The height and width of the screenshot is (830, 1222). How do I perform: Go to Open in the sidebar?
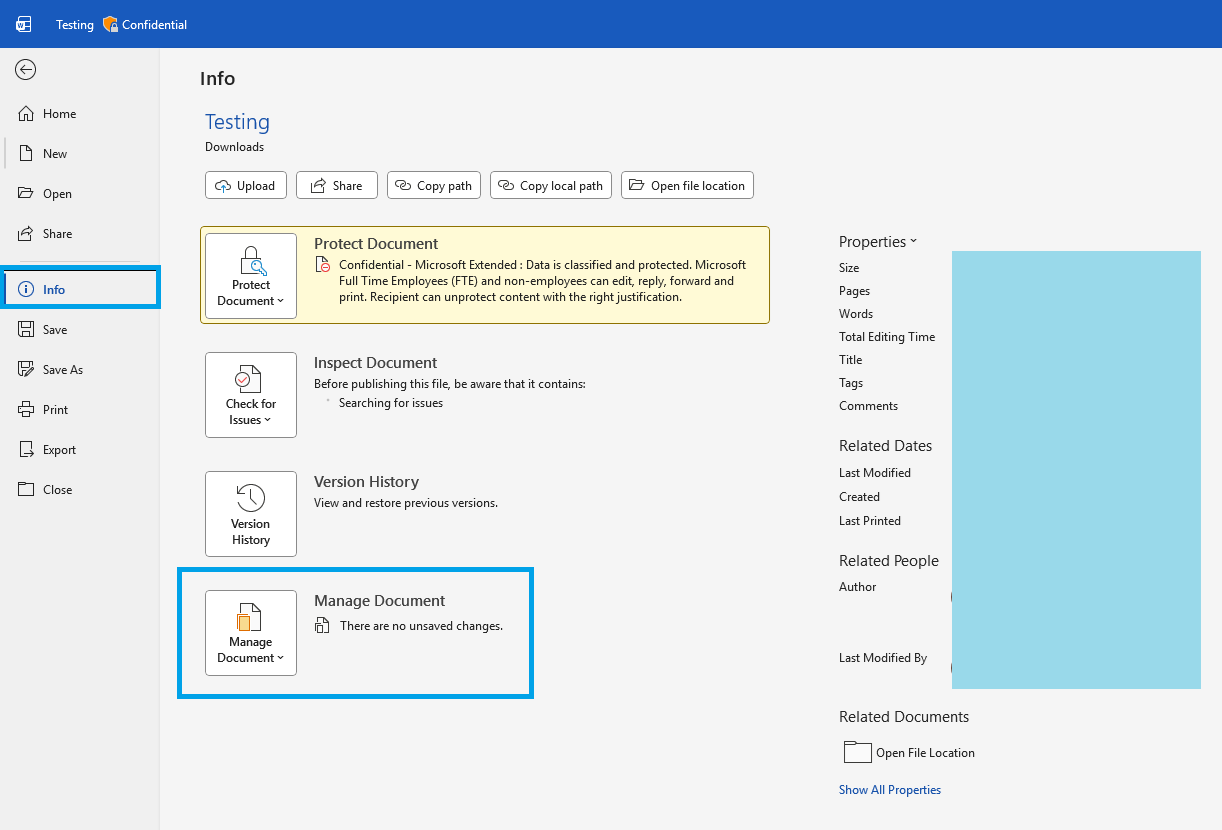pos(80,194)
